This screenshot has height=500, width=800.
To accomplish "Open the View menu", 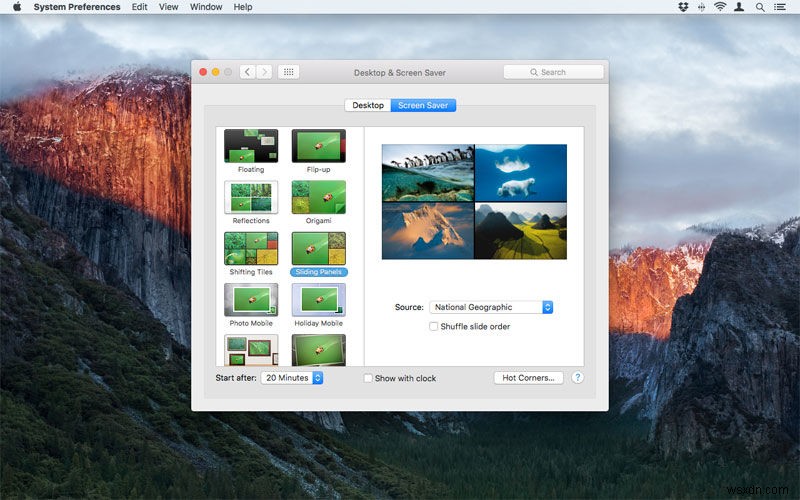I will [x=169, y=7].
